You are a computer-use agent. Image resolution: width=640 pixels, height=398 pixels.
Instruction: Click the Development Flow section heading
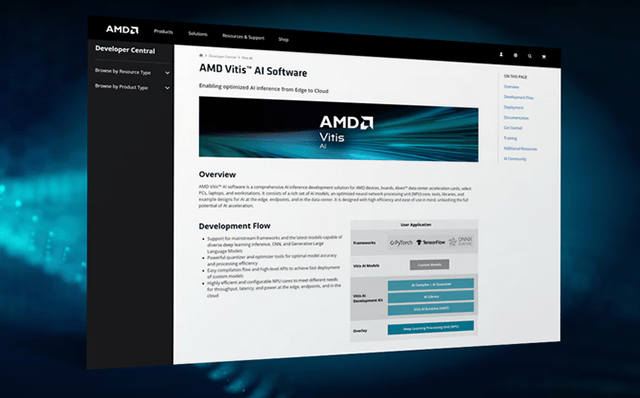tap(234, 226)
